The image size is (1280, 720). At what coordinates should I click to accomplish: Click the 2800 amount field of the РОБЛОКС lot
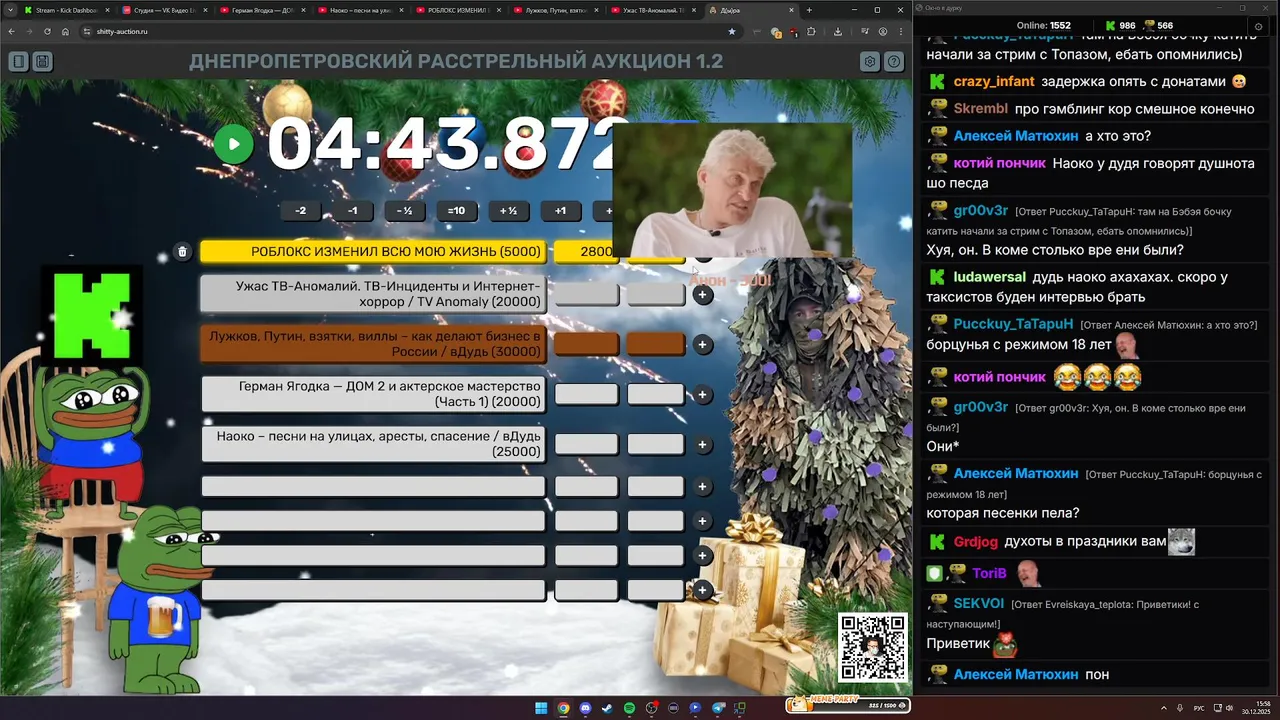coord(584,252)
